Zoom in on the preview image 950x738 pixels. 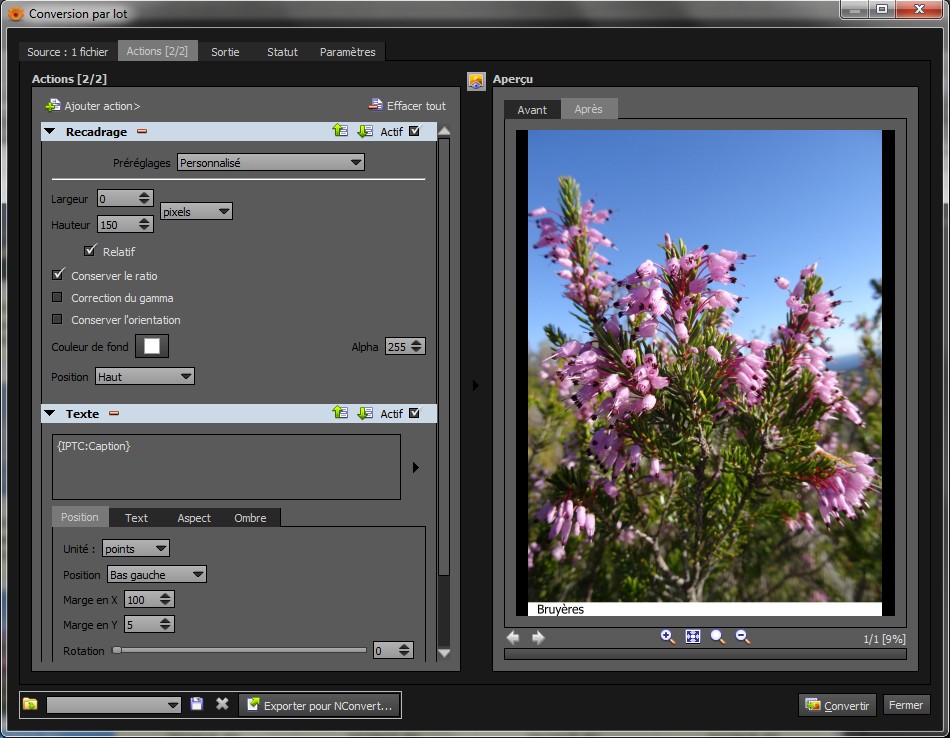pyautogui.click(x=668, y=637)
